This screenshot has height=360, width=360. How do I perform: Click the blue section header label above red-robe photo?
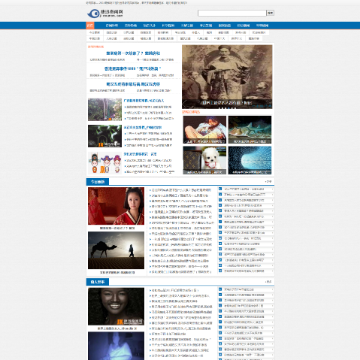[97, 182]
